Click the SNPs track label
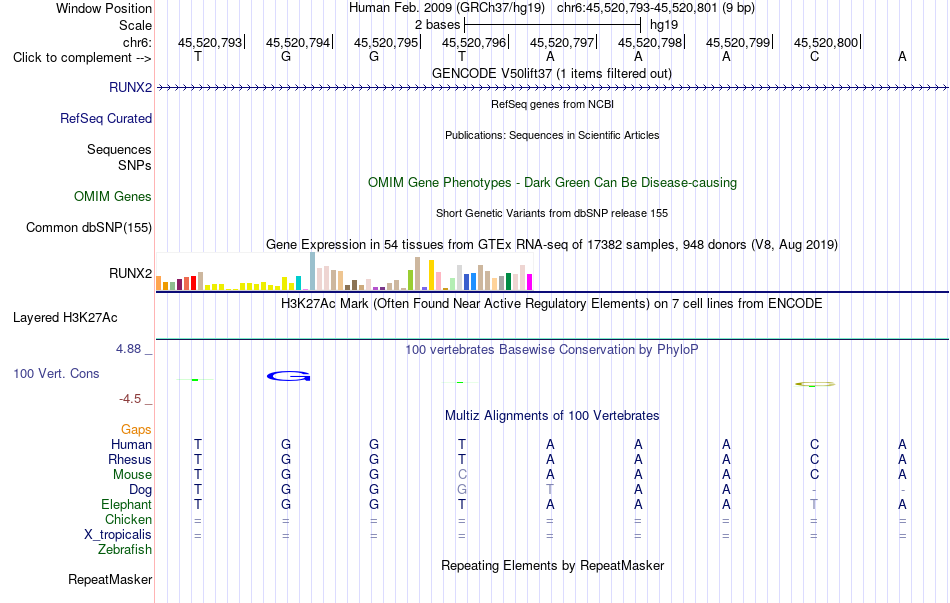The image size is (950, 603). click(135, 165)
